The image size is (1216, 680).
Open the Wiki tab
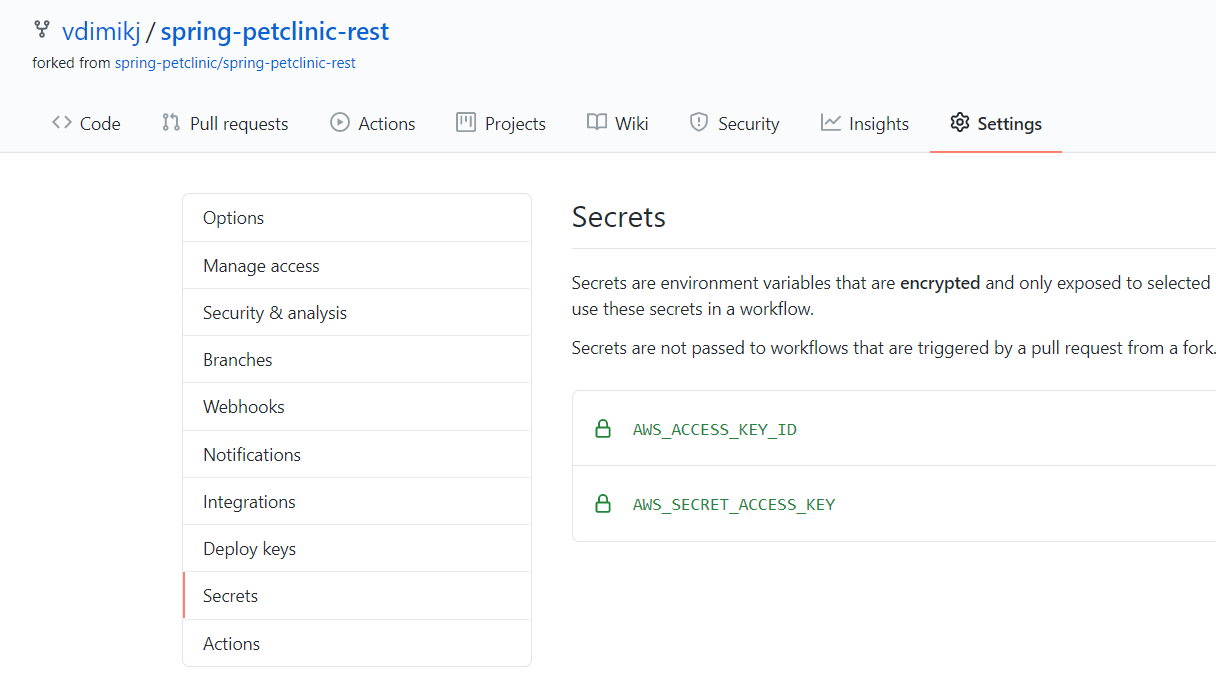618,124
